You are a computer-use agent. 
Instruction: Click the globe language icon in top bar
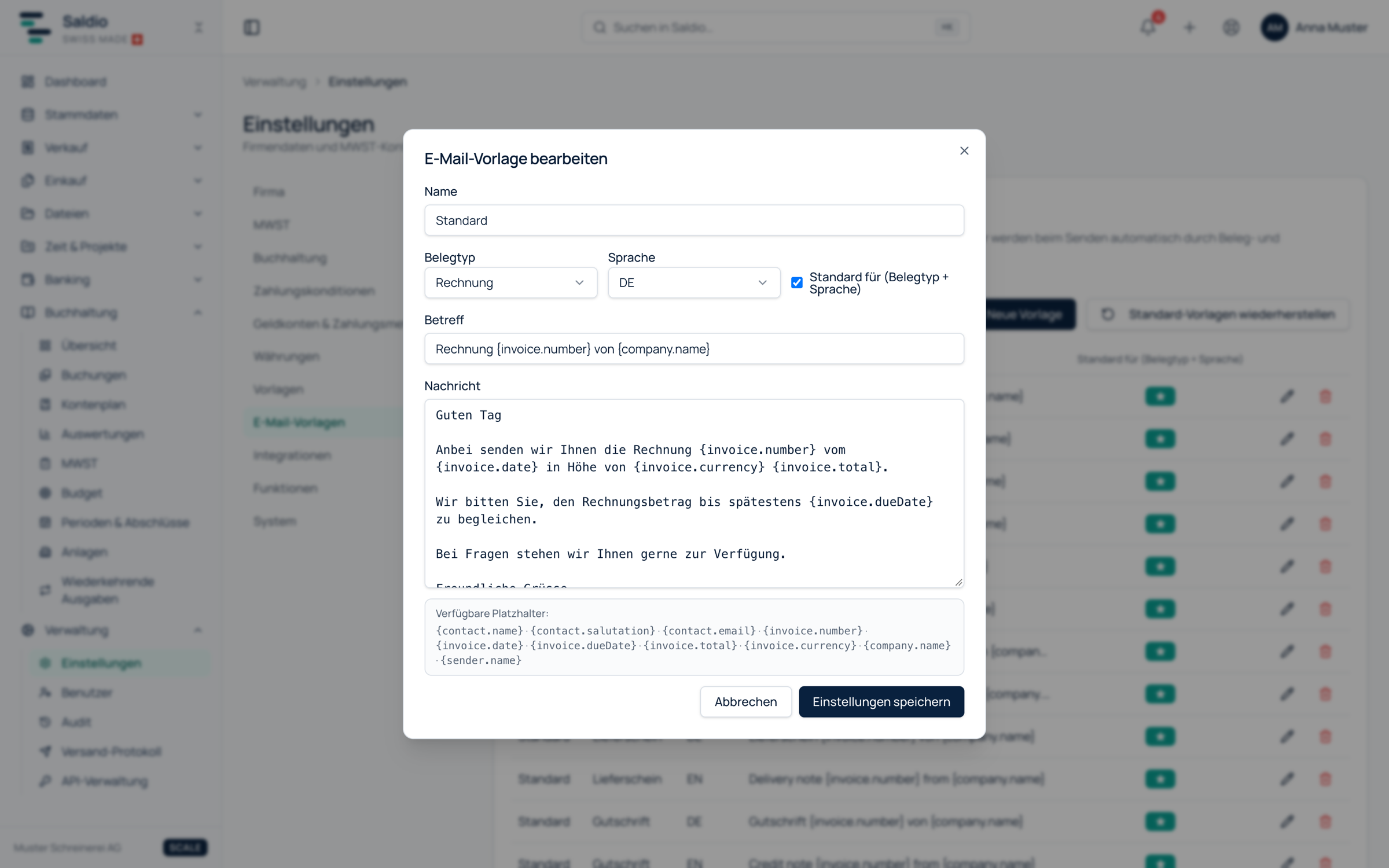pos(1231,27)
